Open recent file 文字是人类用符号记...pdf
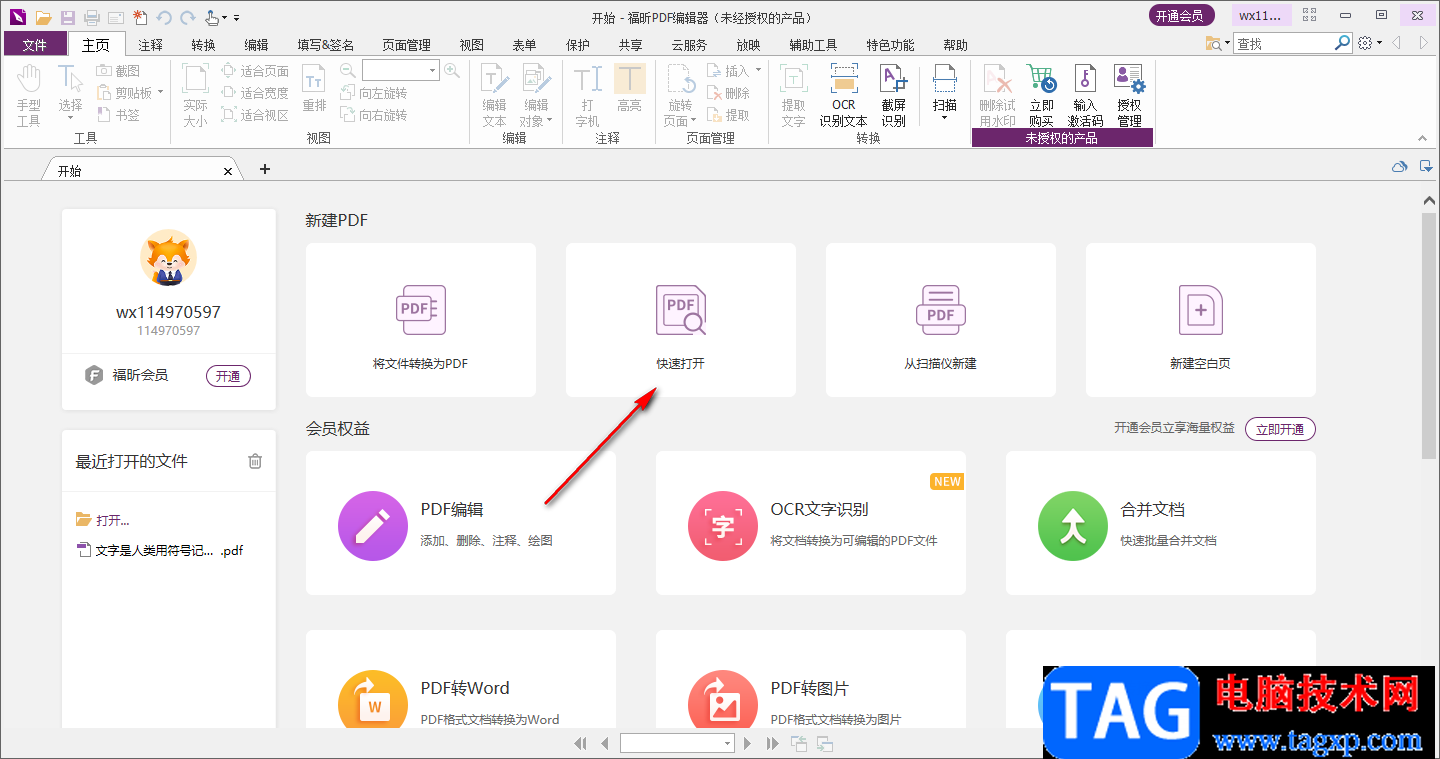The image size is (1440, 759). [160, 550]
